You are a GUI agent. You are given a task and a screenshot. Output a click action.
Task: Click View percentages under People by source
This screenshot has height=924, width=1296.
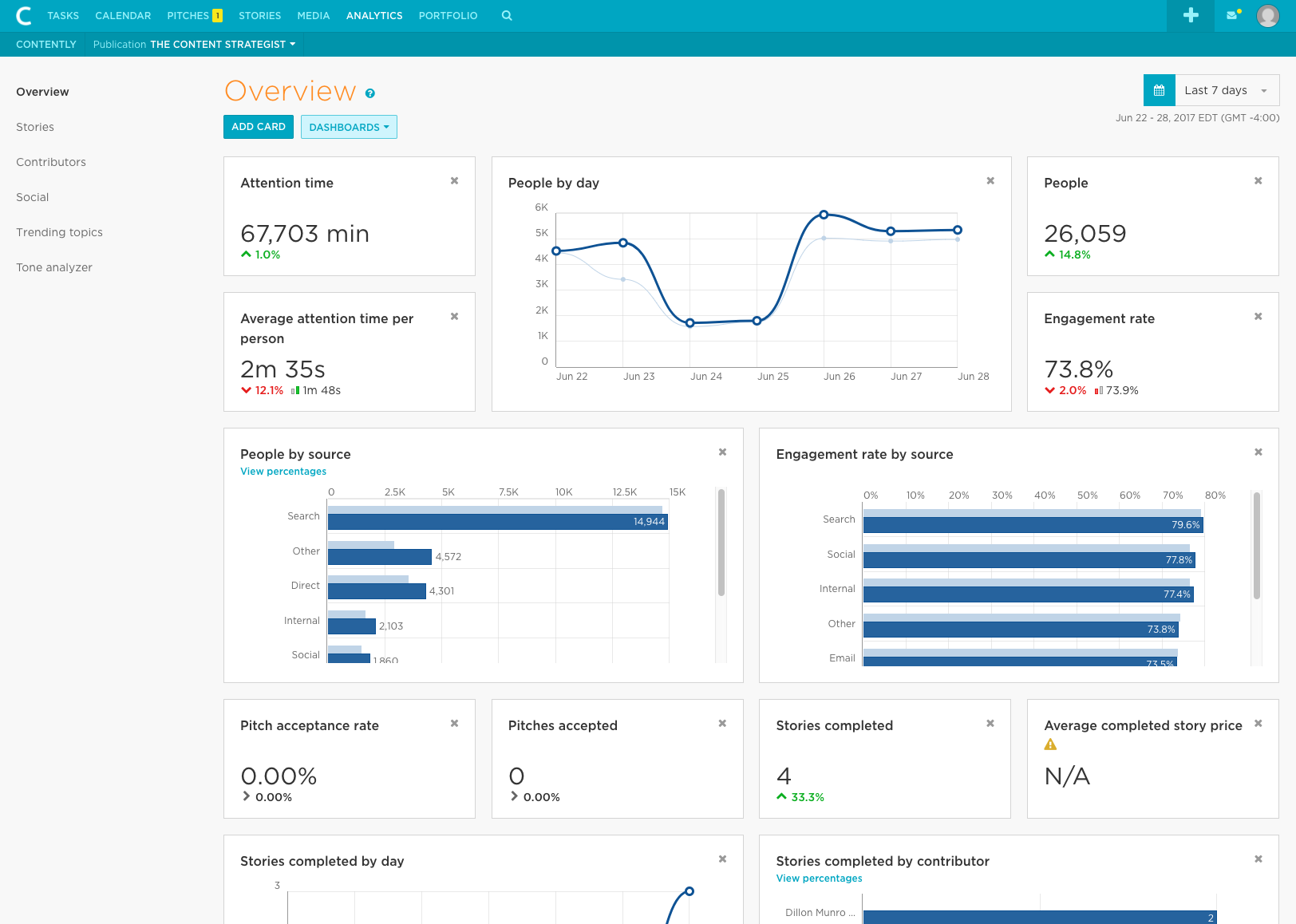click(x=283, y=472)
